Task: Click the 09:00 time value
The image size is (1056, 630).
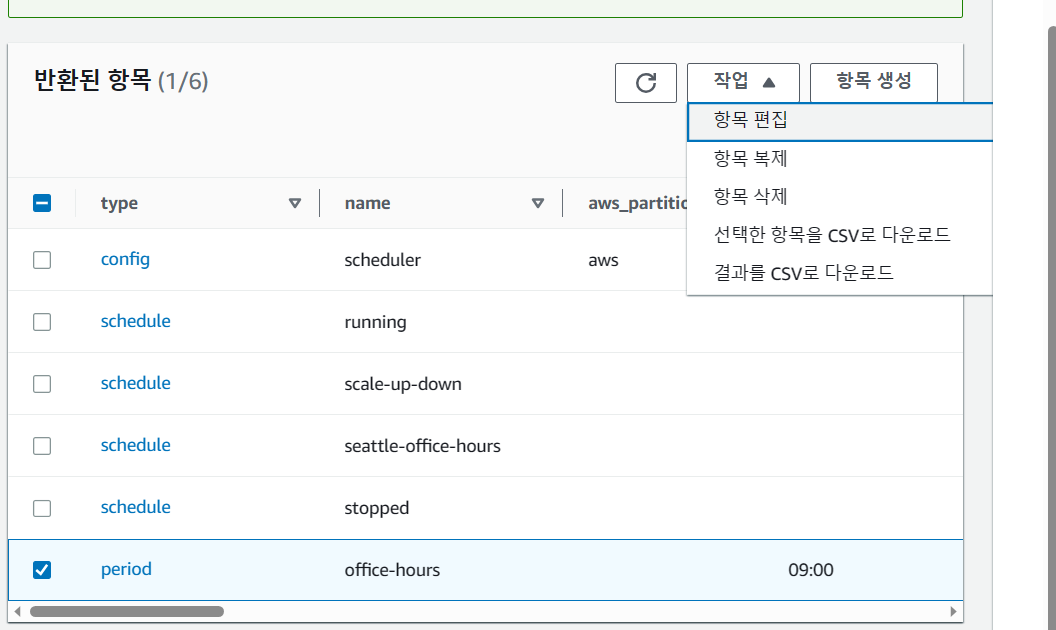Action: click(x=811, y=570)
